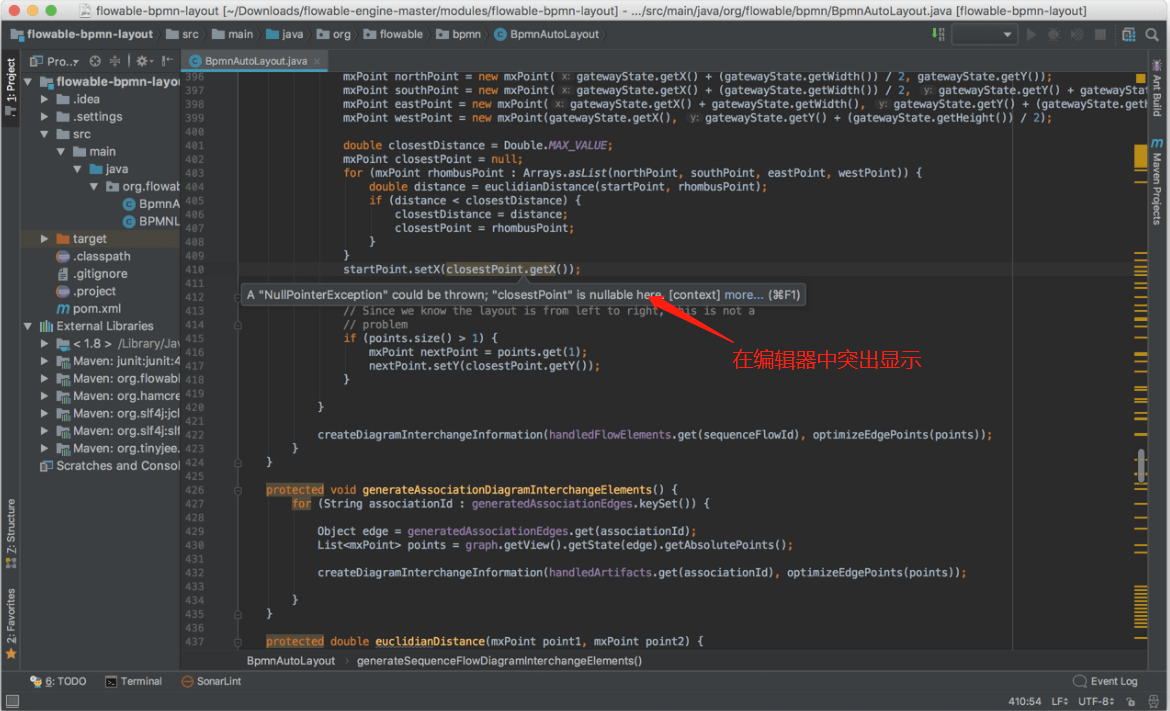
Task: Click the Make Project build icon
Action: click(938, 34)
